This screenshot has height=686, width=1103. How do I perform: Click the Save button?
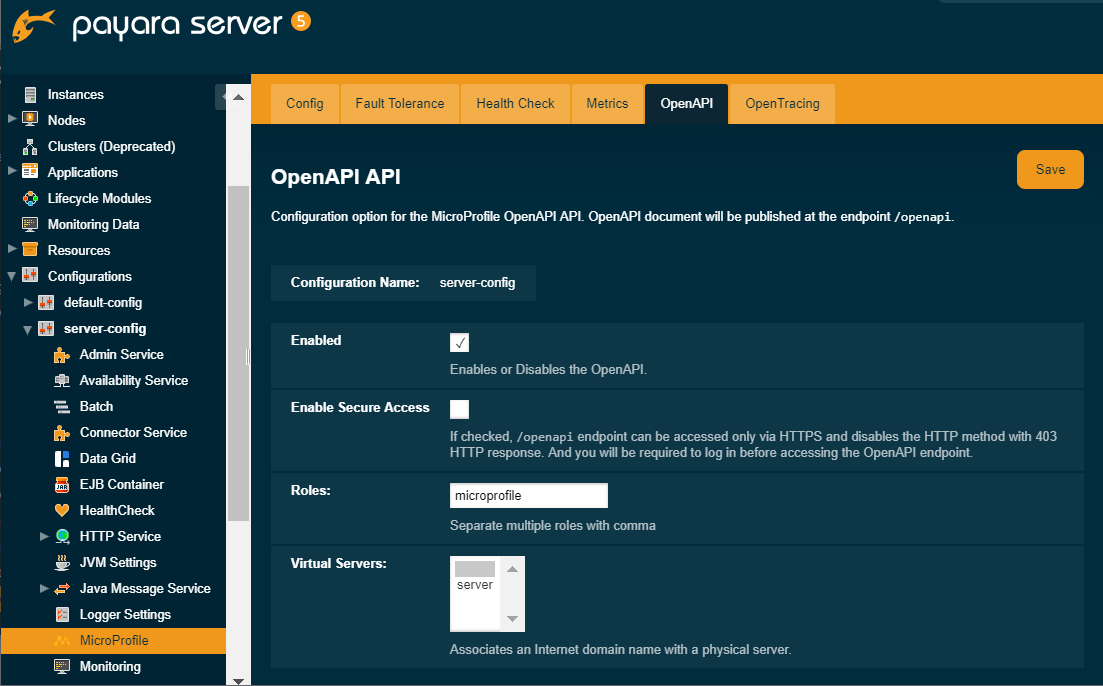coord(1050,170)
